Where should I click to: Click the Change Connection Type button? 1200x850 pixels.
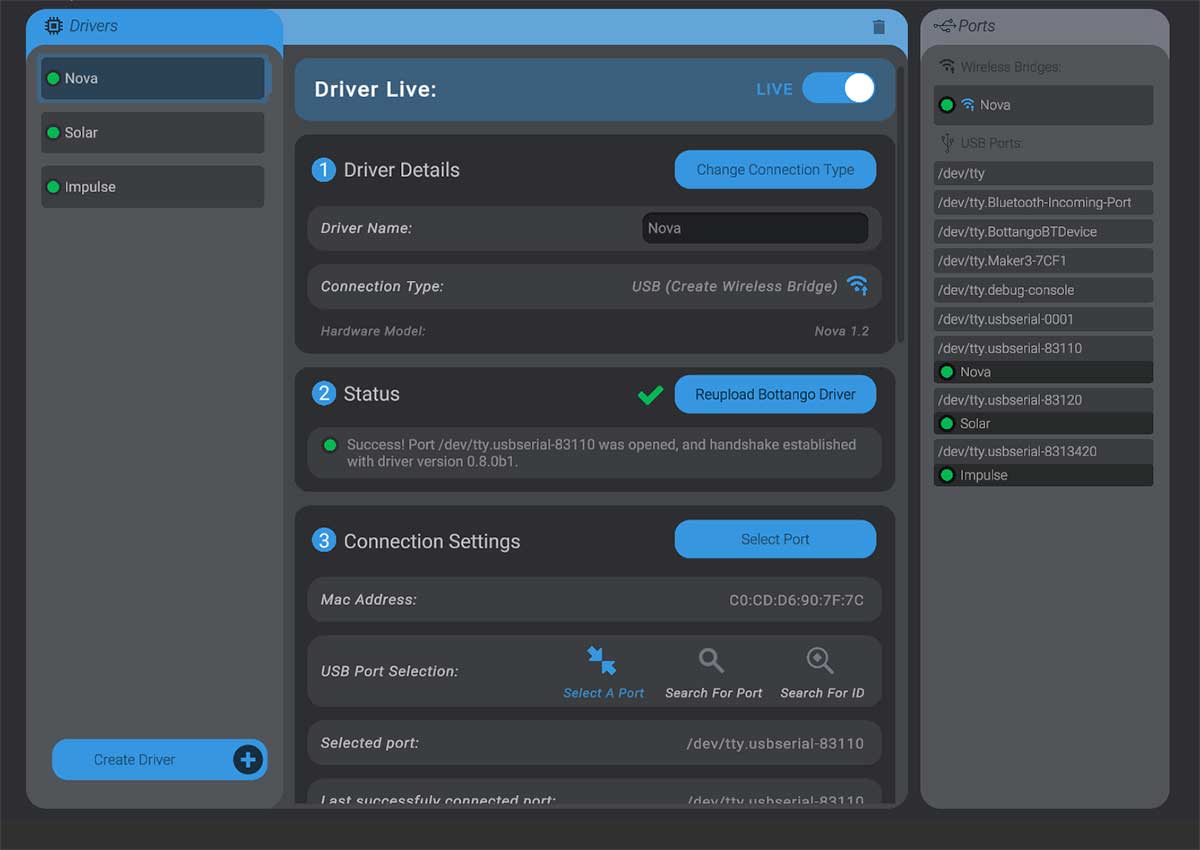point(775,170)
